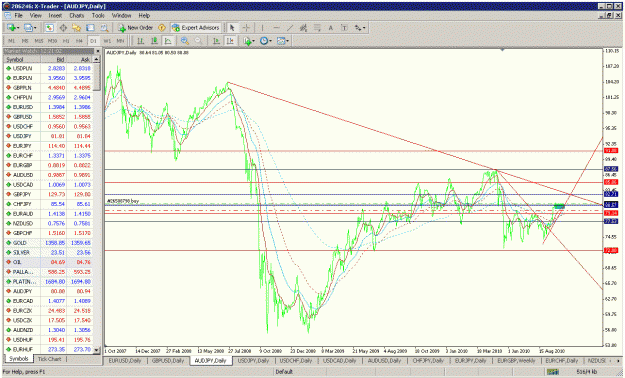Show the Terminal window icon
The image size is (625, 378).
coord(90,28)
